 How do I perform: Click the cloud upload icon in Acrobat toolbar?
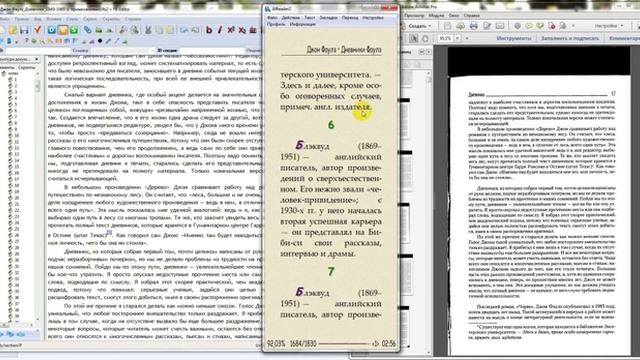click(x=460, y=26)
